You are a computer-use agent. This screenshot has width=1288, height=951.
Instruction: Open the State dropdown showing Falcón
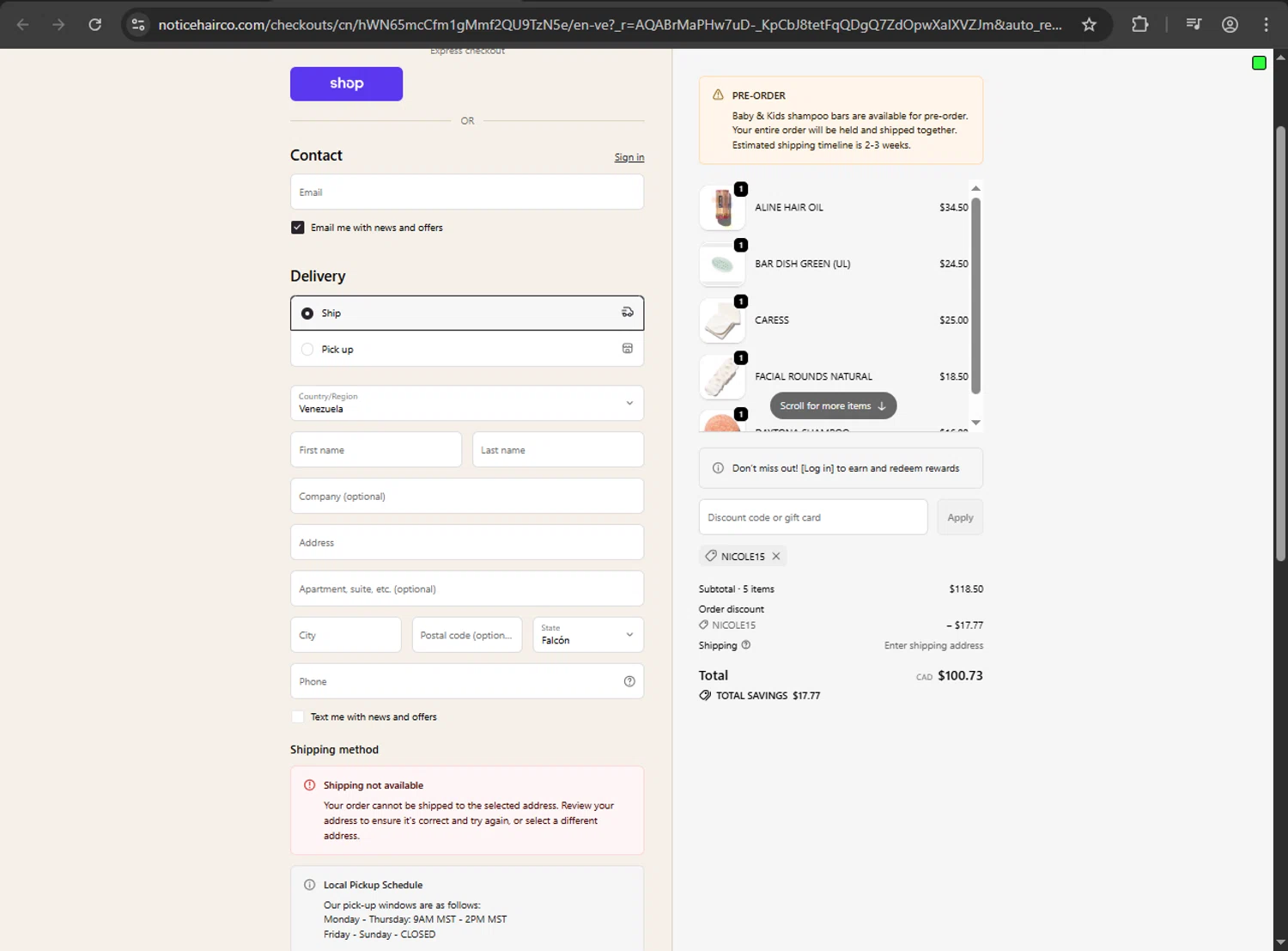coord(588,635)
